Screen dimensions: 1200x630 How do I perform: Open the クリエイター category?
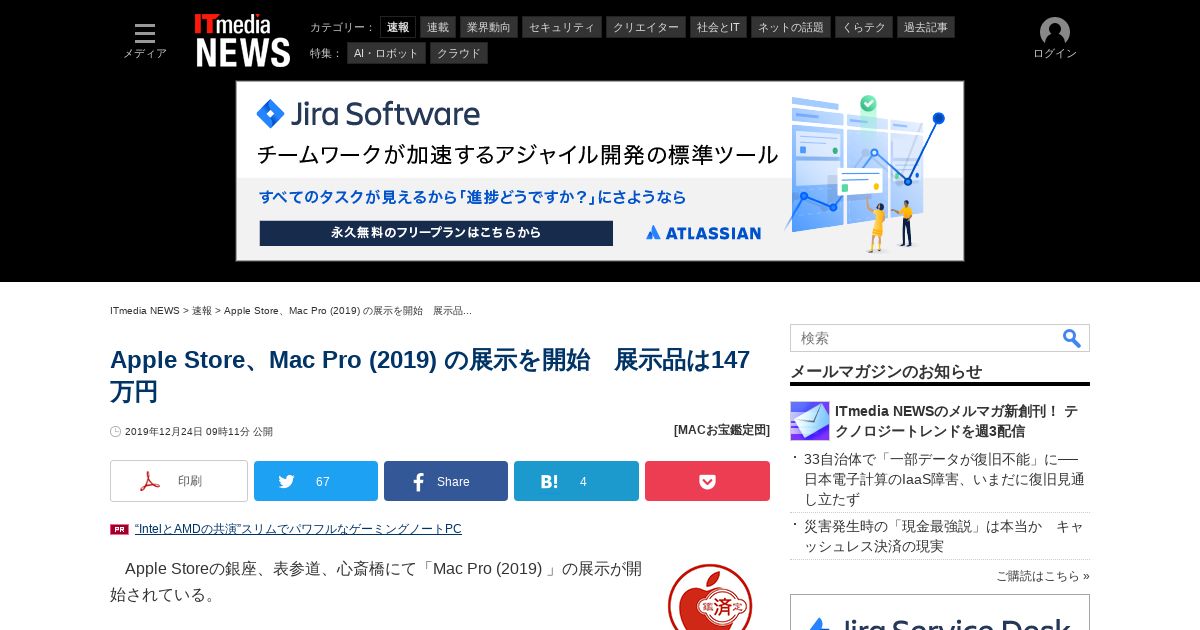click(646, 27)
